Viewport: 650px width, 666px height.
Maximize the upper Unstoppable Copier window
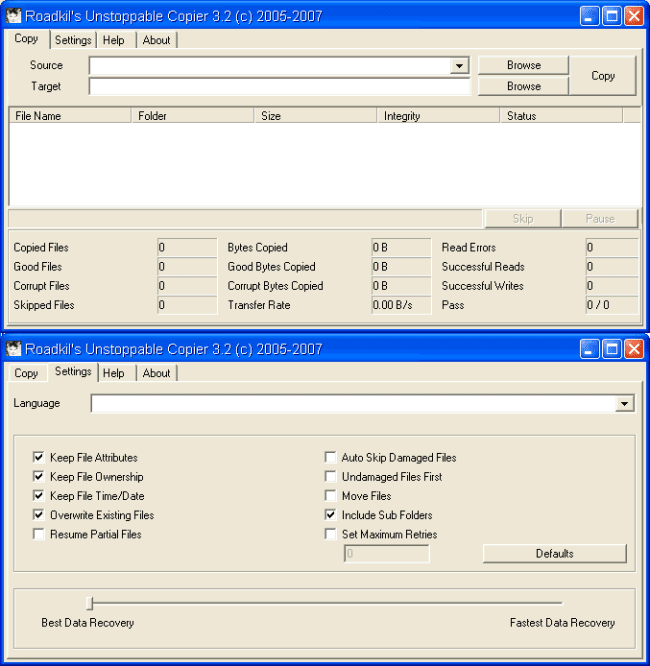(612, 17)
